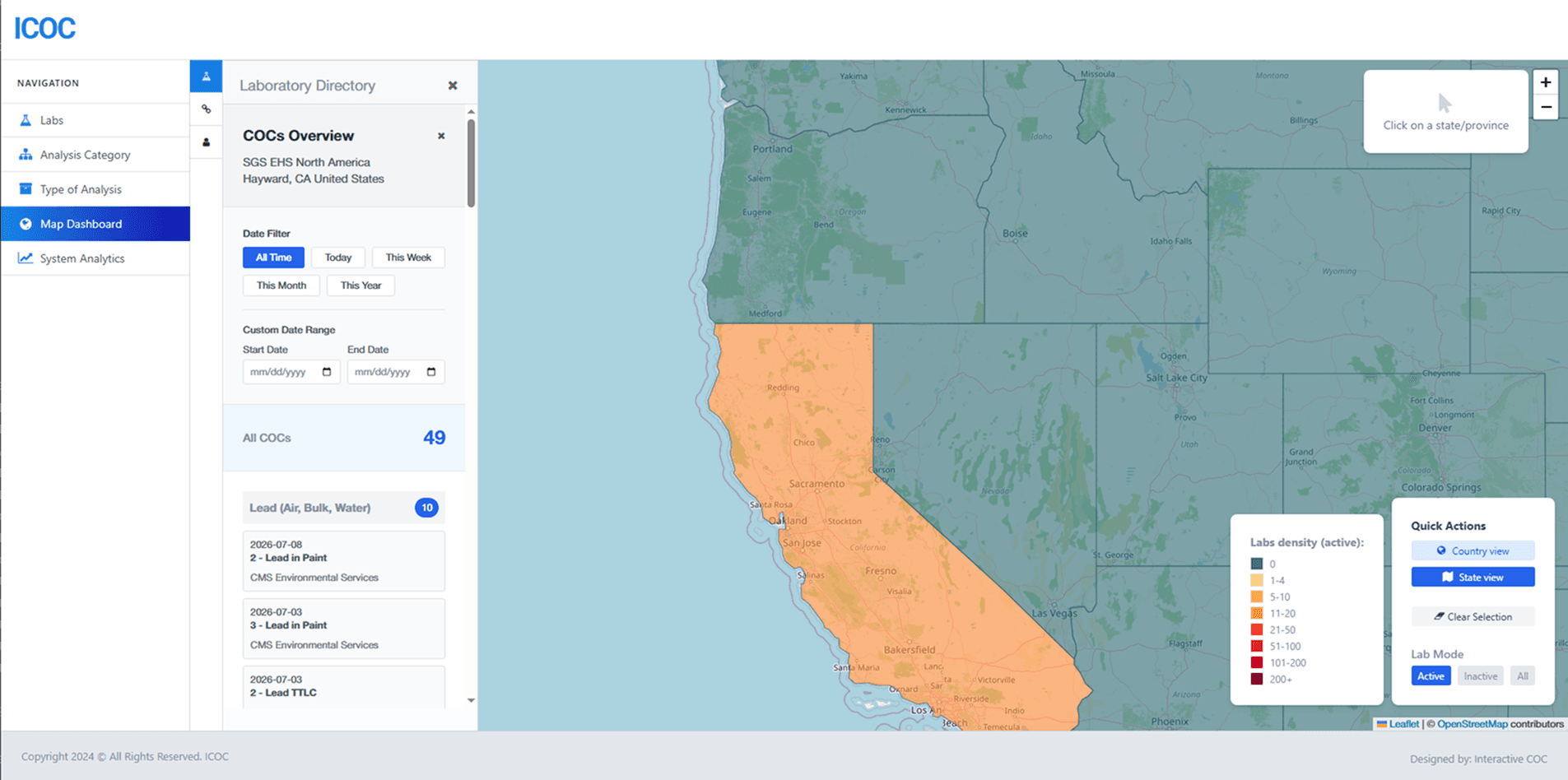1568x780 pixels.
Task: Click Salt Lake City on the map
Action: 1177,378
